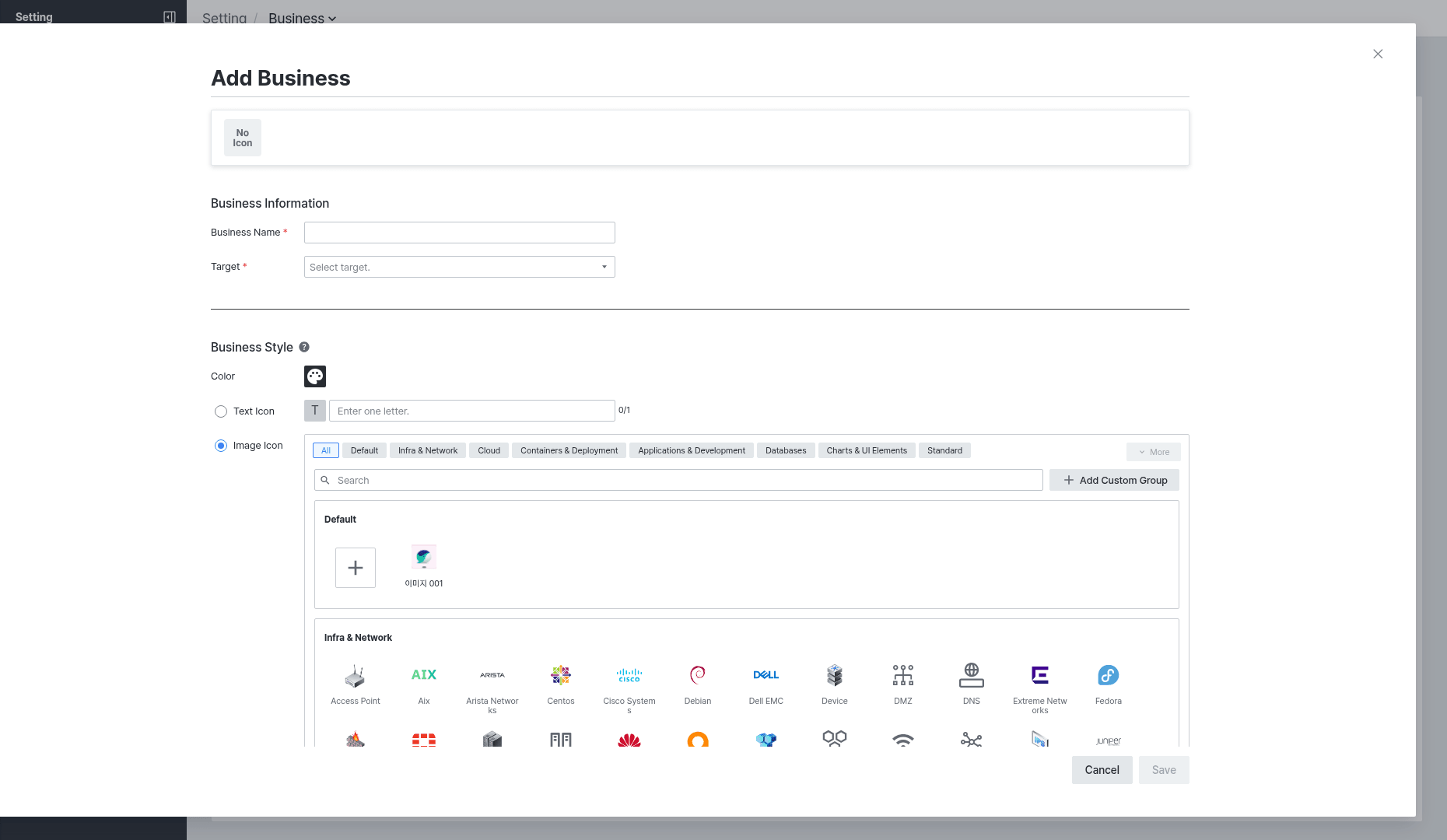
Task: Select the Cisco Systems icon
Action: tap(629, 675)
